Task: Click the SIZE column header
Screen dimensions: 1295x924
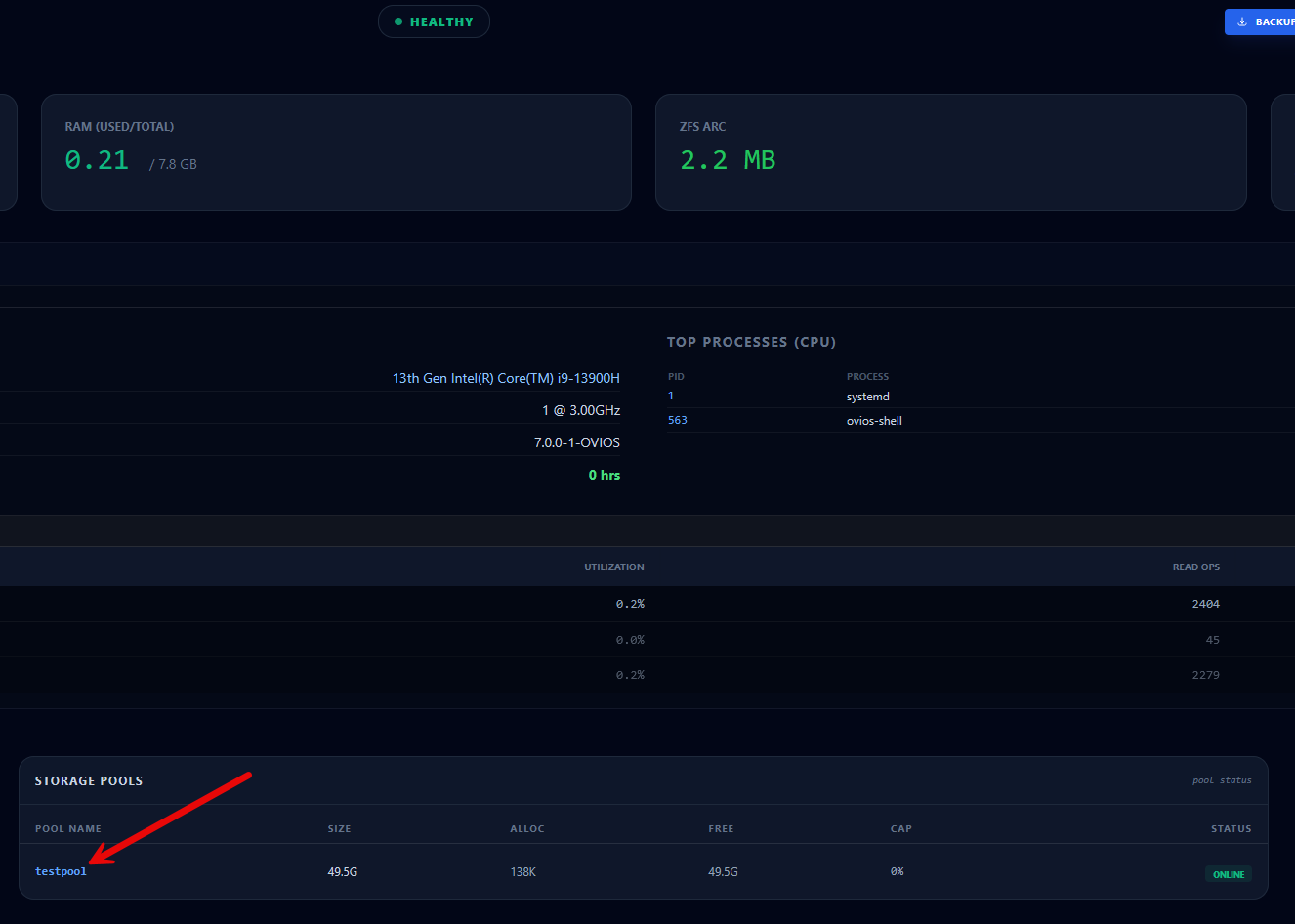Action: point(339,828)
